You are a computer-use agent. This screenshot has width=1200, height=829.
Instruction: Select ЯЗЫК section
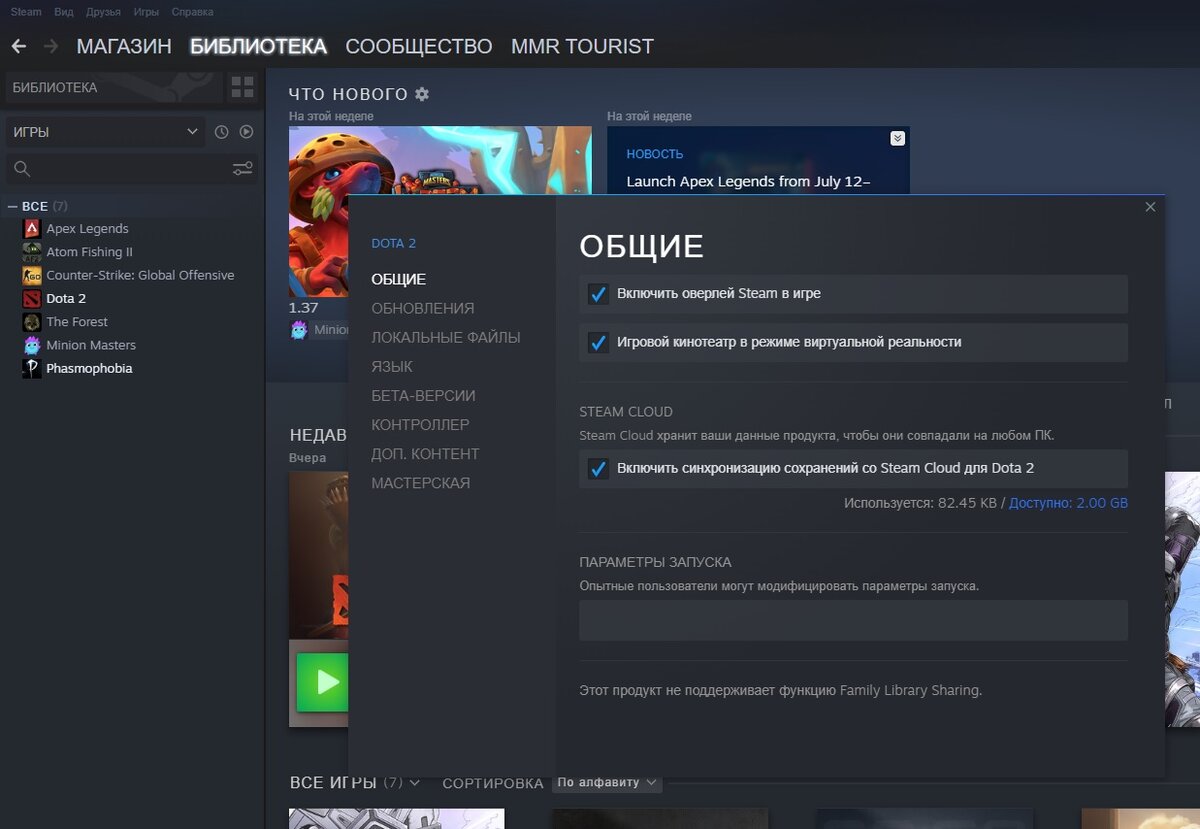click(392, 367)
